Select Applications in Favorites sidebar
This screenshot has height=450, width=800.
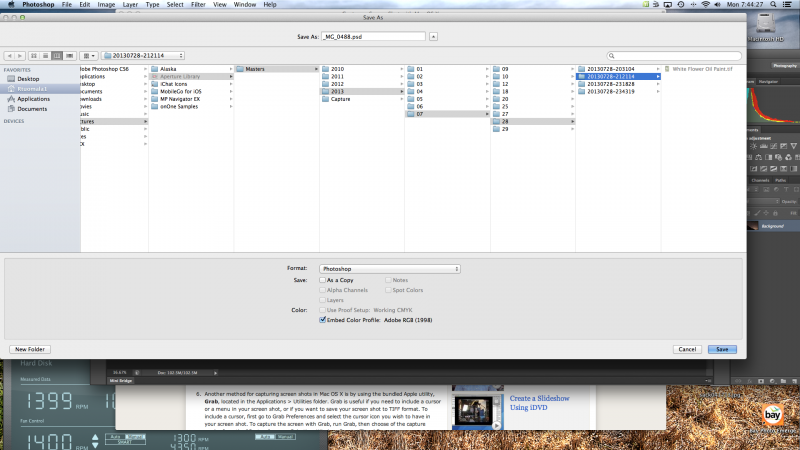tap(33, 99)
